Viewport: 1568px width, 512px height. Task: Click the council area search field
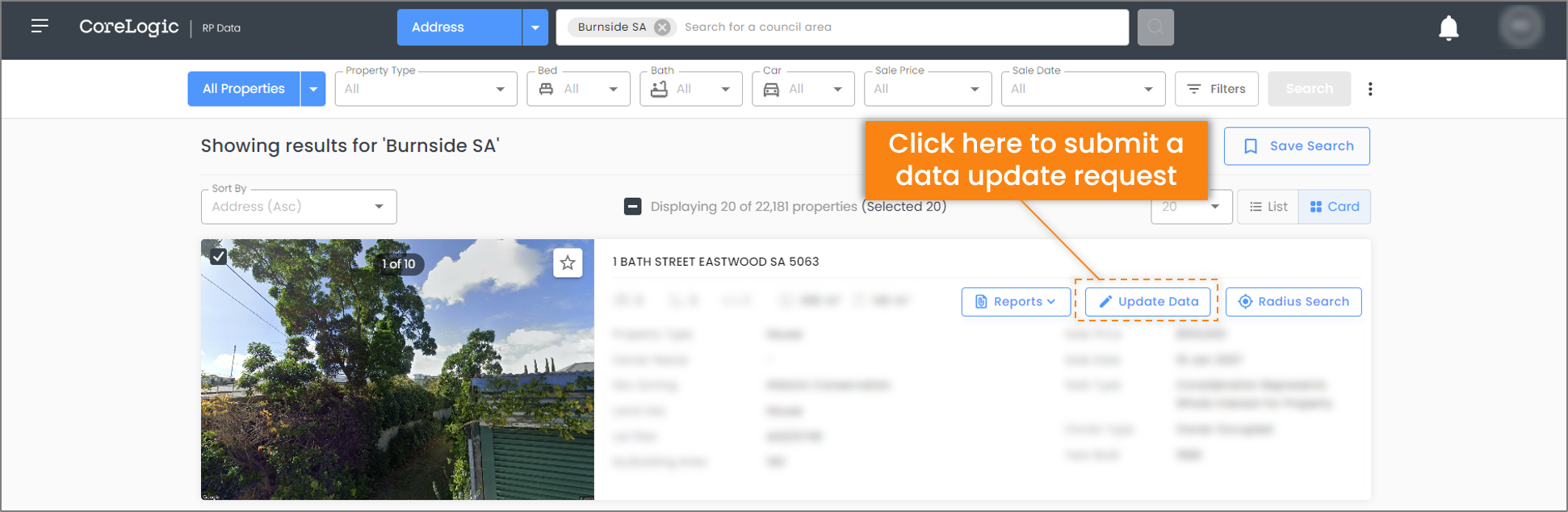[900, 27]
